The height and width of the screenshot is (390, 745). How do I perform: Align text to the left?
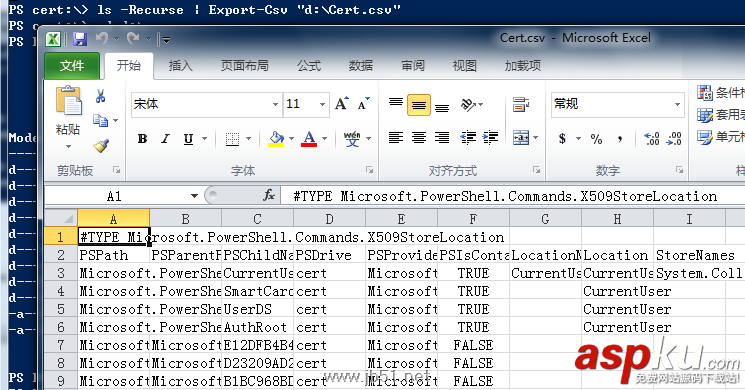click(396, 138)
